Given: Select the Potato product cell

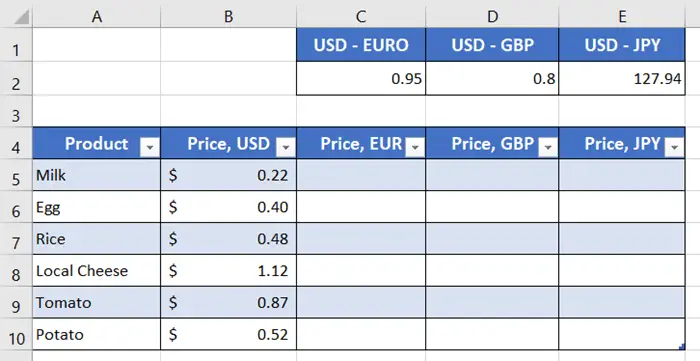Looking at the screenshot, I should pos(96,334).
